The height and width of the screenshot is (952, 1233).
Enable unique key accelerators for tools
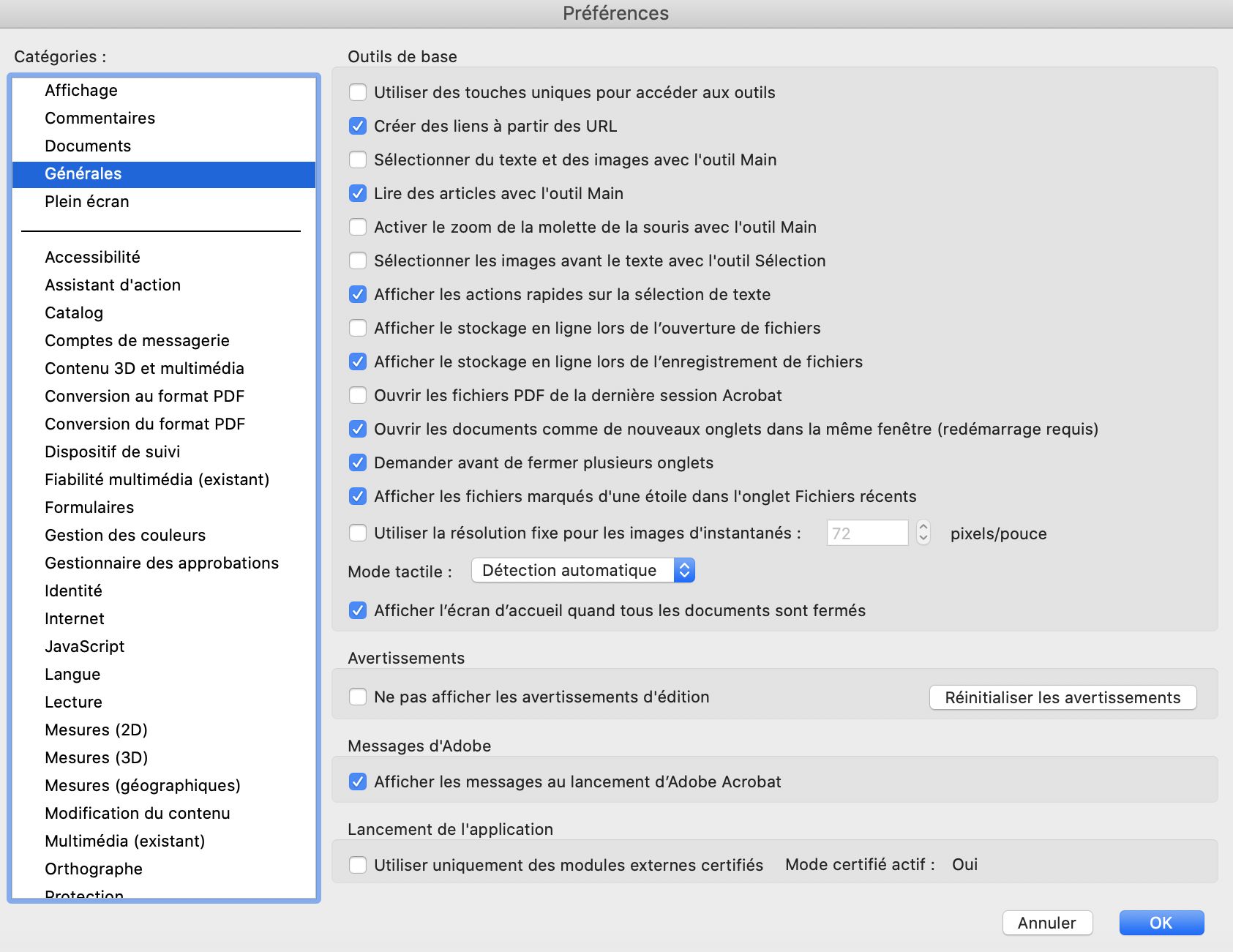(x=358, y=92)
